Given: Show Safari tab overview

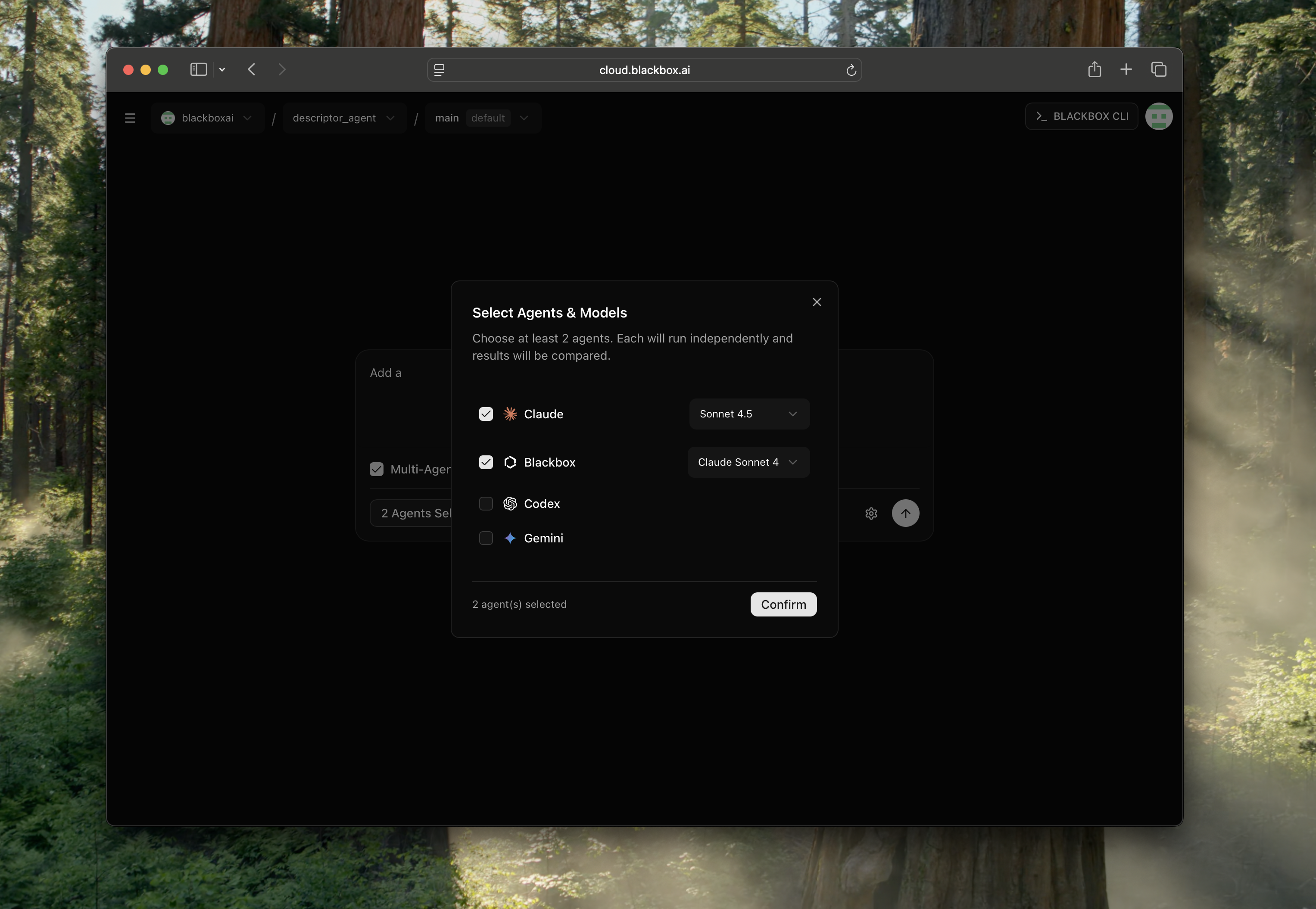Looking at the screenshot, I should (x=1158, y=69).
